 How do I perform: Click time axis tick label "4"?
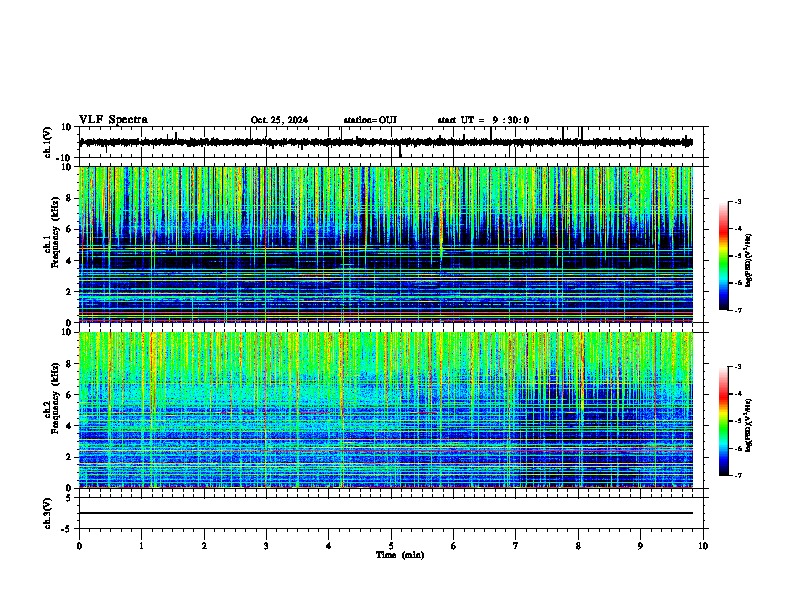[329, 546]
